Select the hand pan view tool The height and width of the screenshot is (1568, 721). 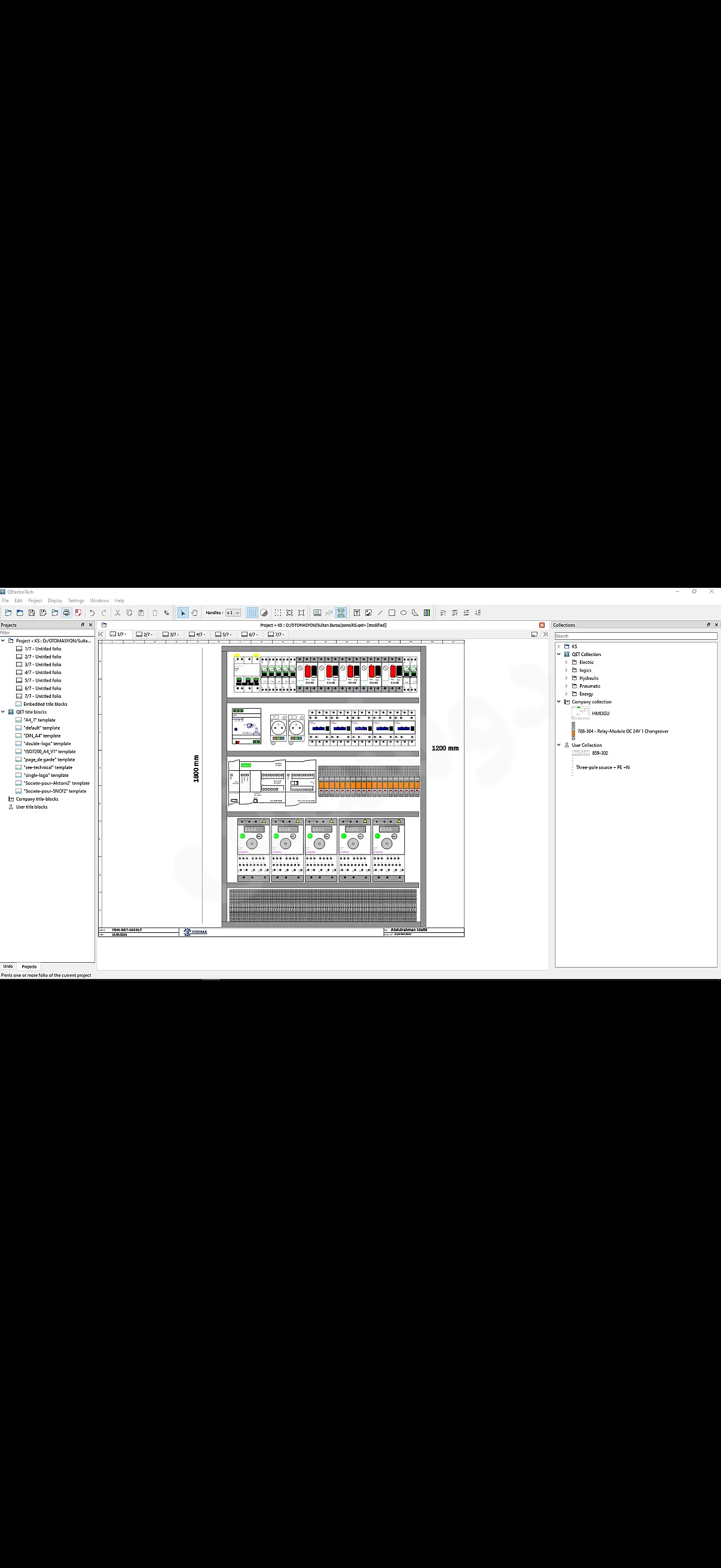[x=195, y=613]
